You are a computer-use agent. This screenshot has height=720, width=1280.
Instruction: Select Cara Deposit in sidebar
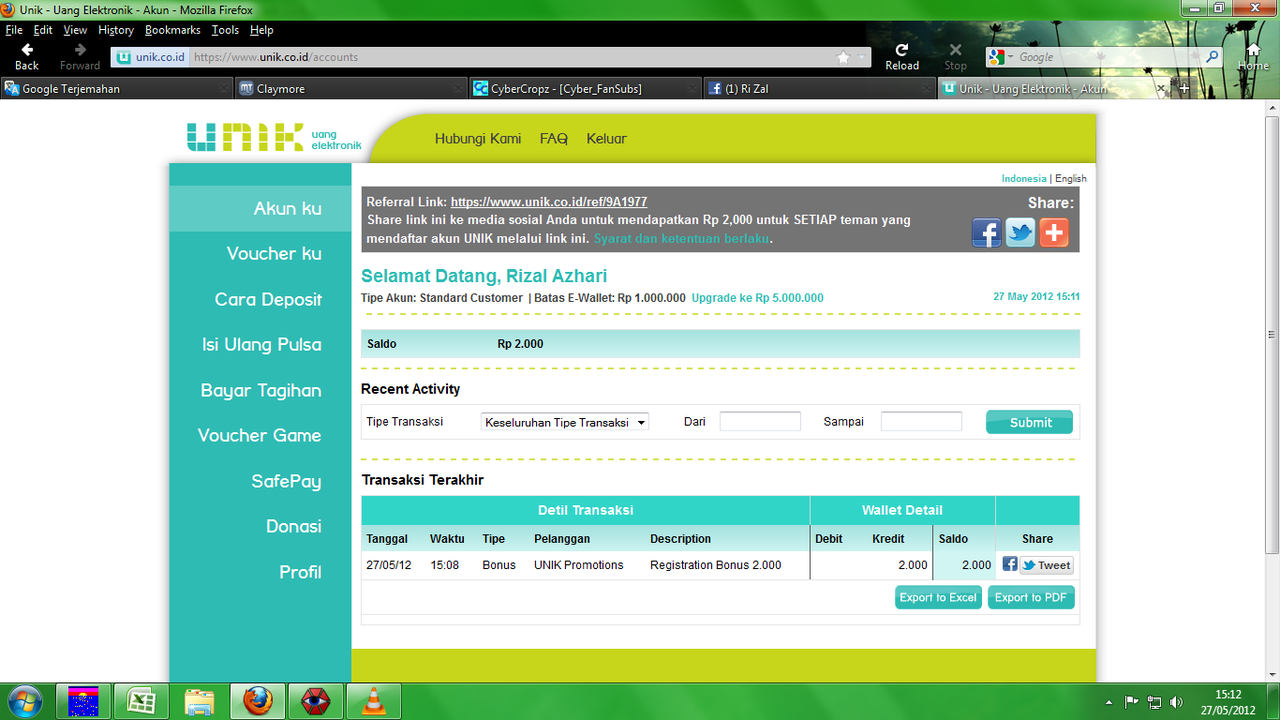point(268,299)
